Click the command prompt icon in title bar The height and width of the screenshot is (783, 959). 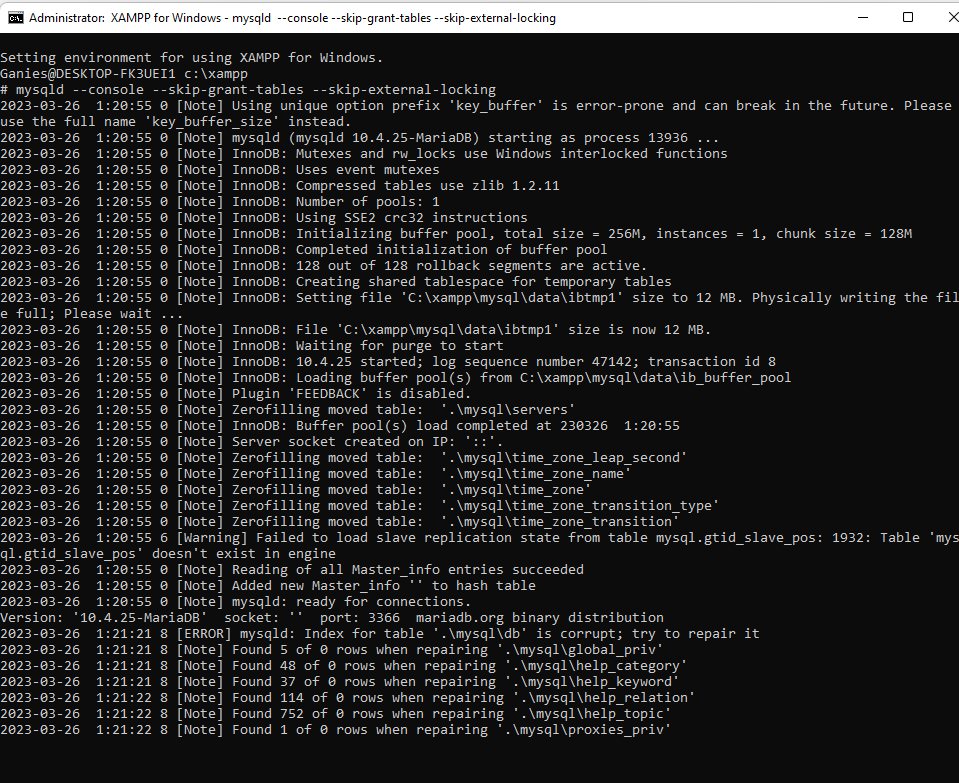coord(15,18)
